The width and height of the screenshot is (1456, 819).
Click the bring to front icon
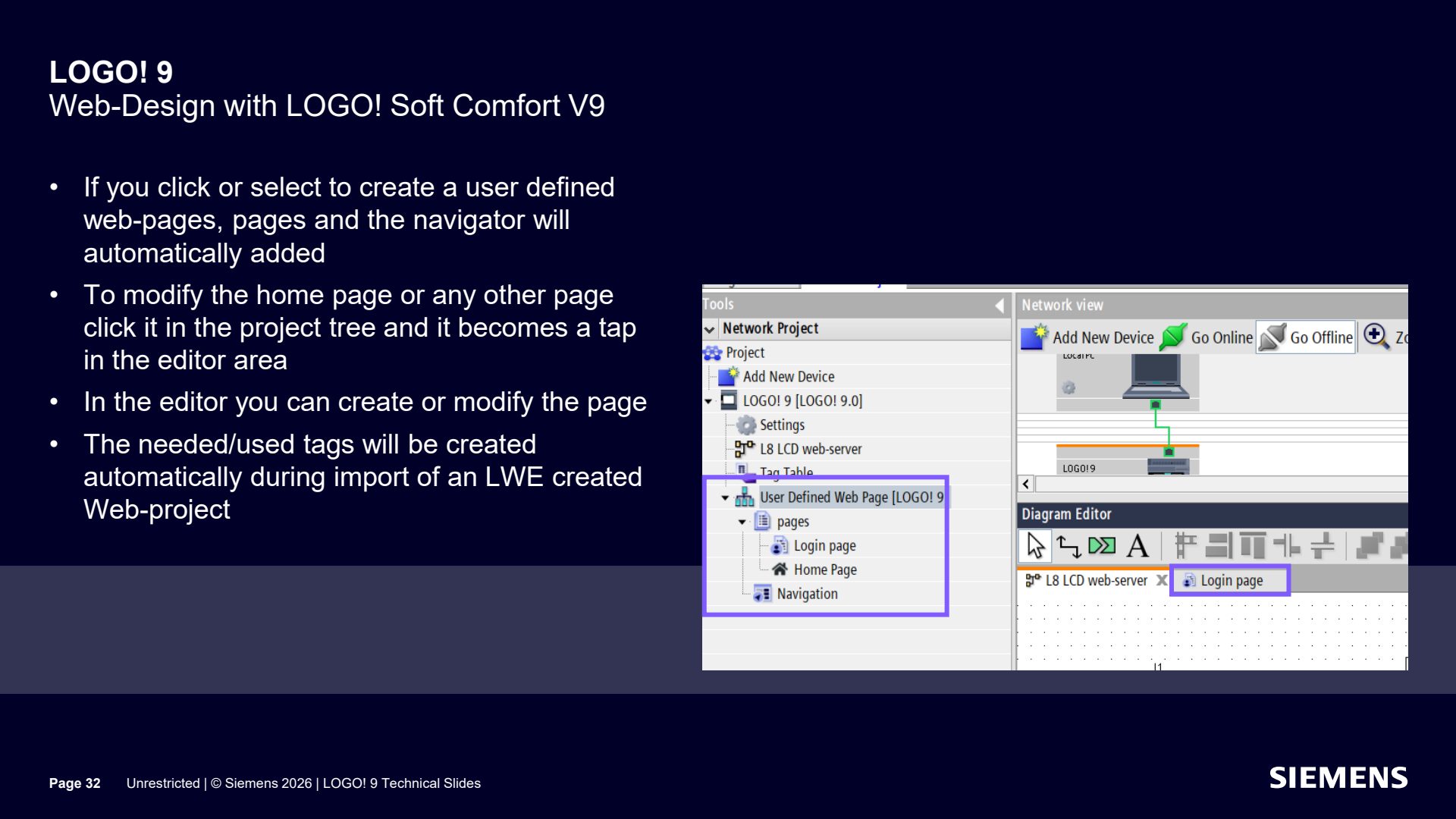(x=1370, y=546)
